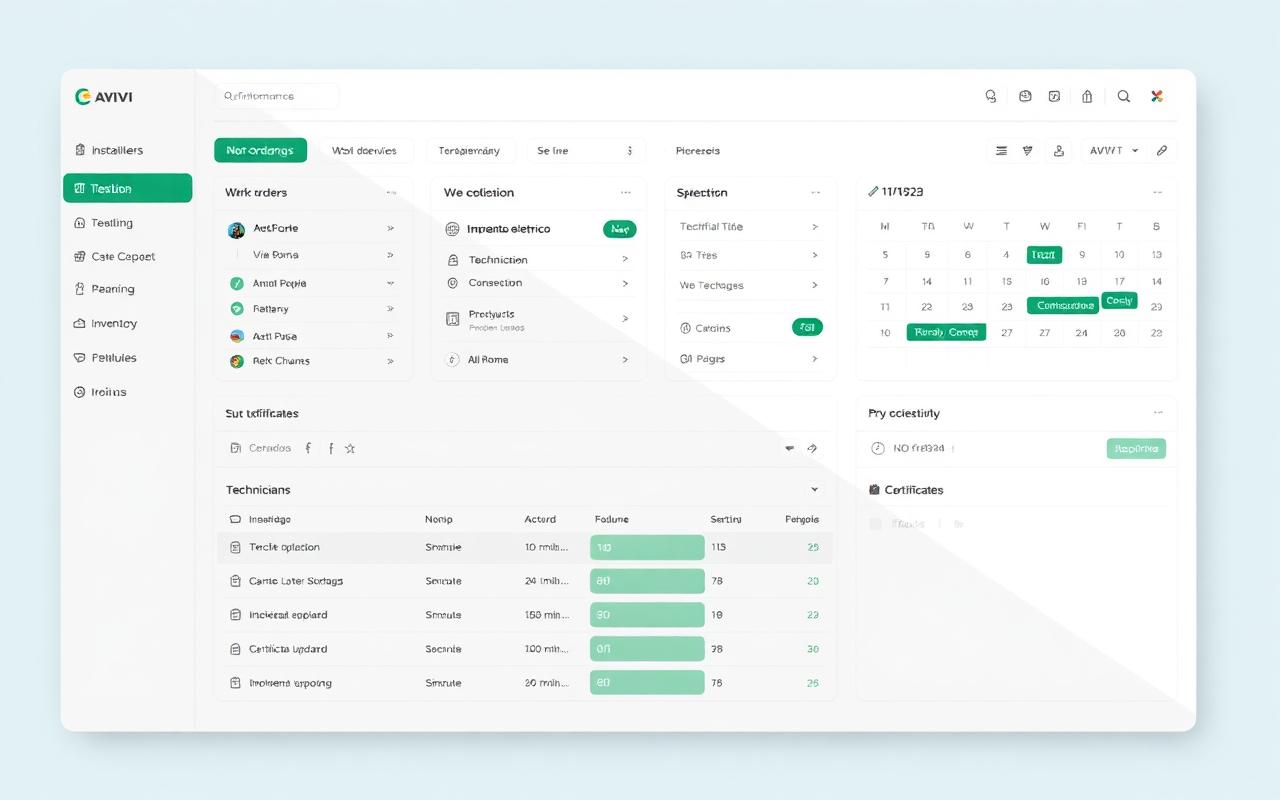Open the list view icon in toolbar
Screen dimensions: 1280x800
click(x=1001, y=151)
